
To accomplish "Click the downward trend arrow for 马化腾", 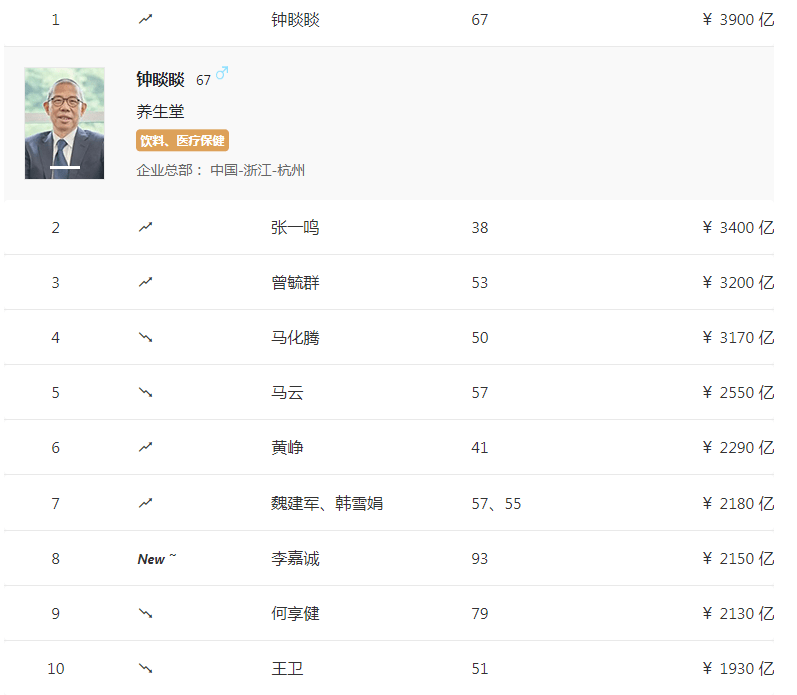I will (146, 338).
